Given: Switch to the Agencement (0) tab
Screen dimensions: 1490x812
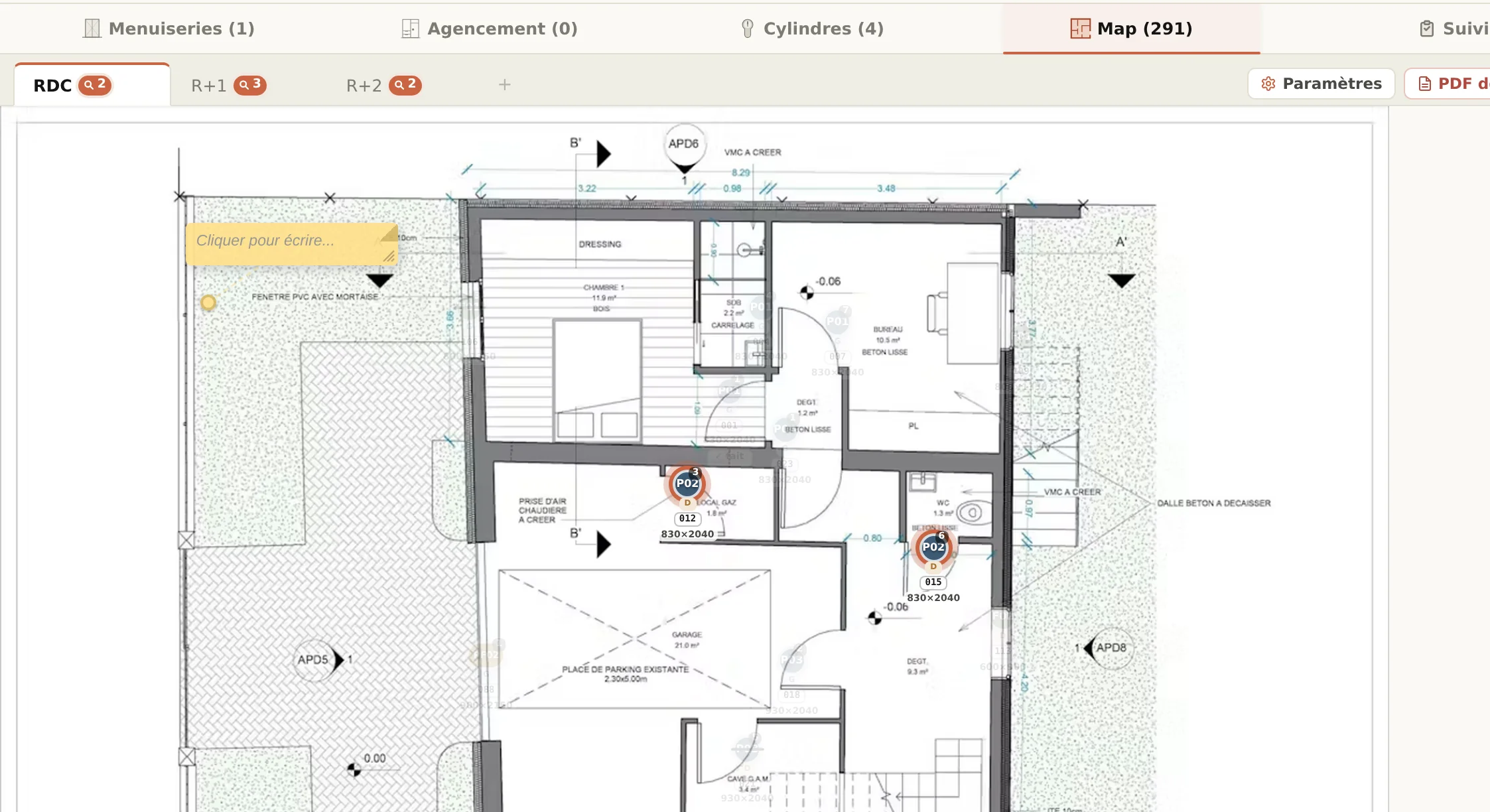Looking at the screenshot, I should (490, 29).
